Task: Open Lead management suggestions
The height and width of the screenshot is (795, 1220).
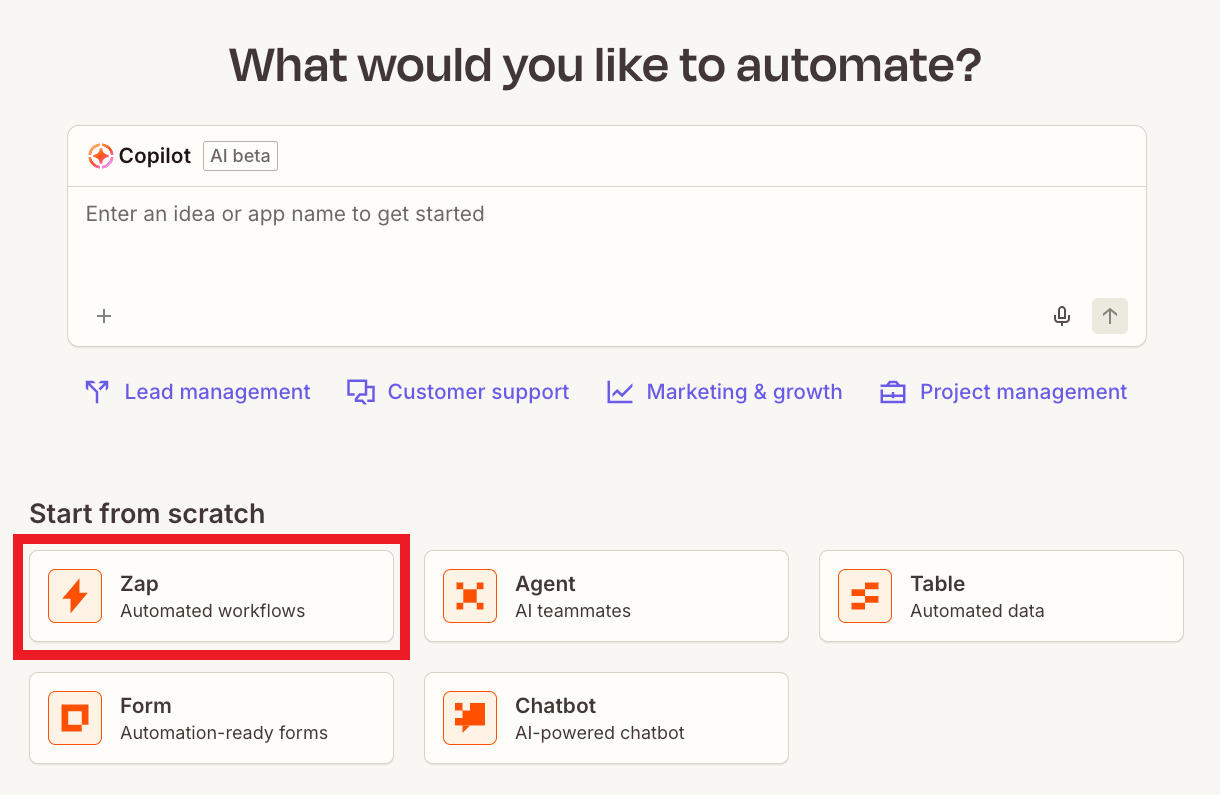Action: tap(198, 392)
